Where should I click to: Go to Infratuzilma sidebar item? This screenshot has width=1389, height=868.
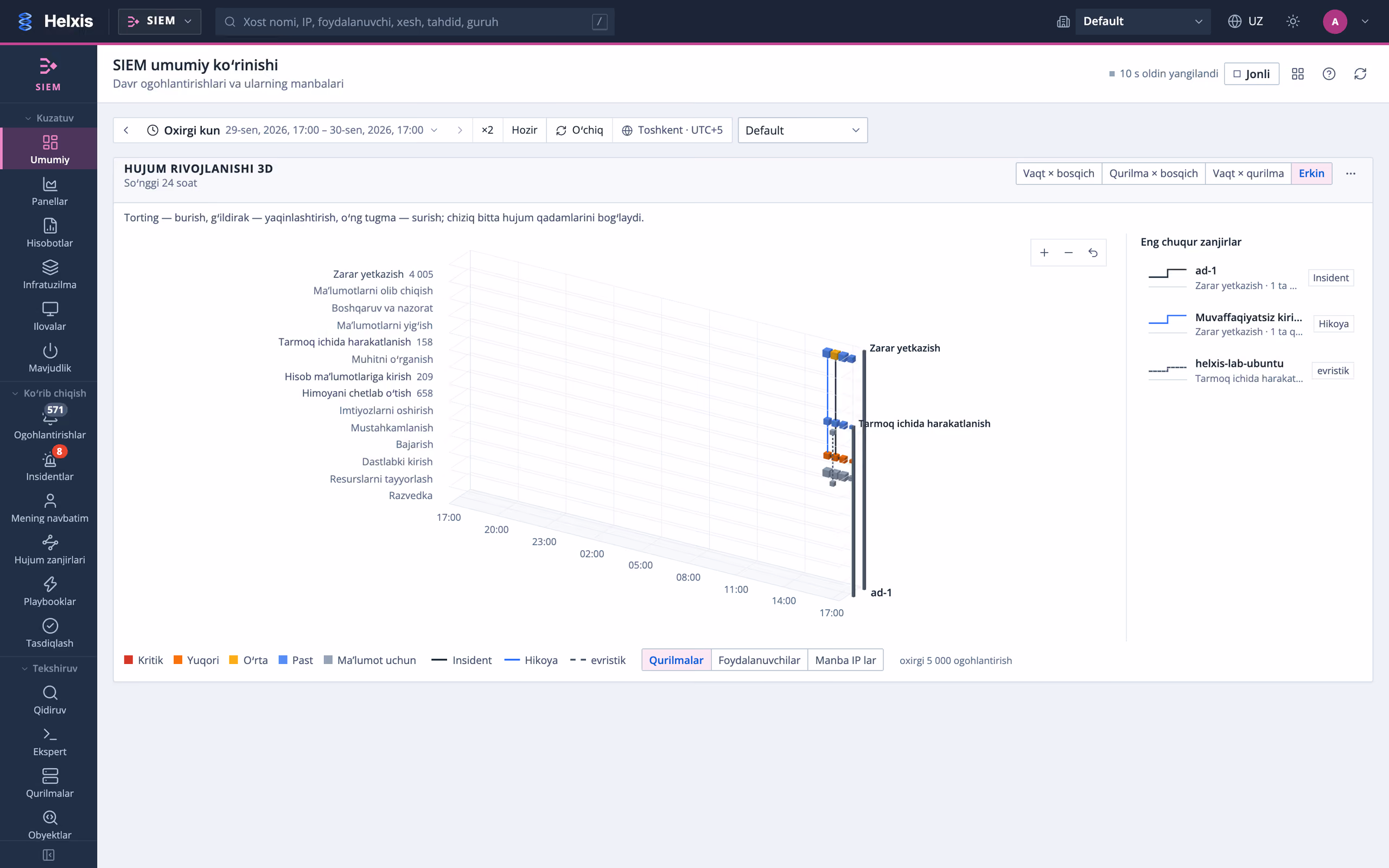(x=49, y=275)
